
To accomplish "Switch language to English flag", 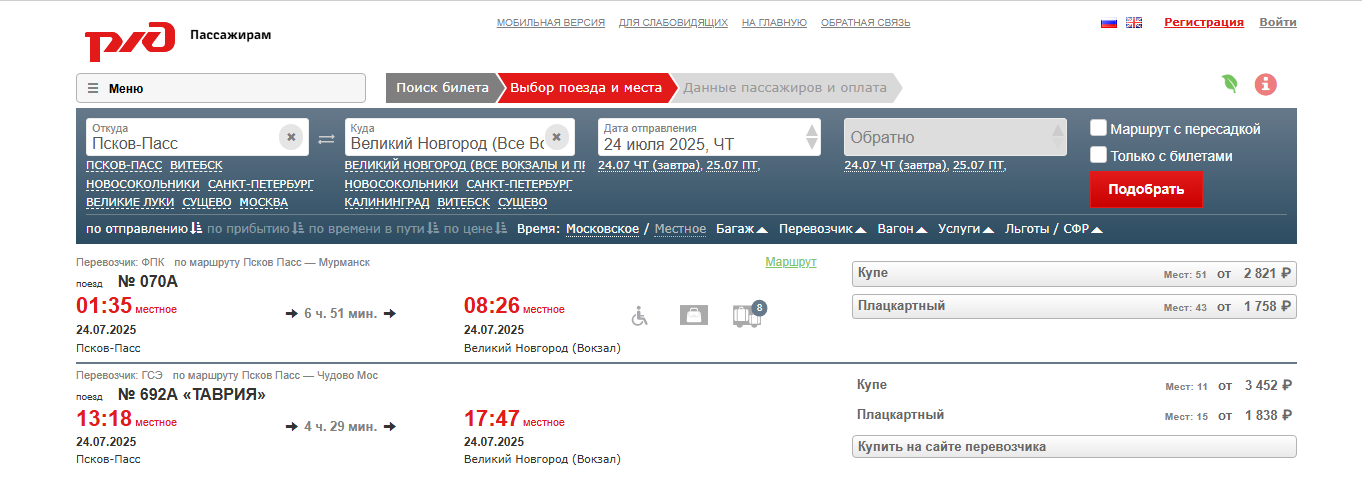I will [1133, 22].
